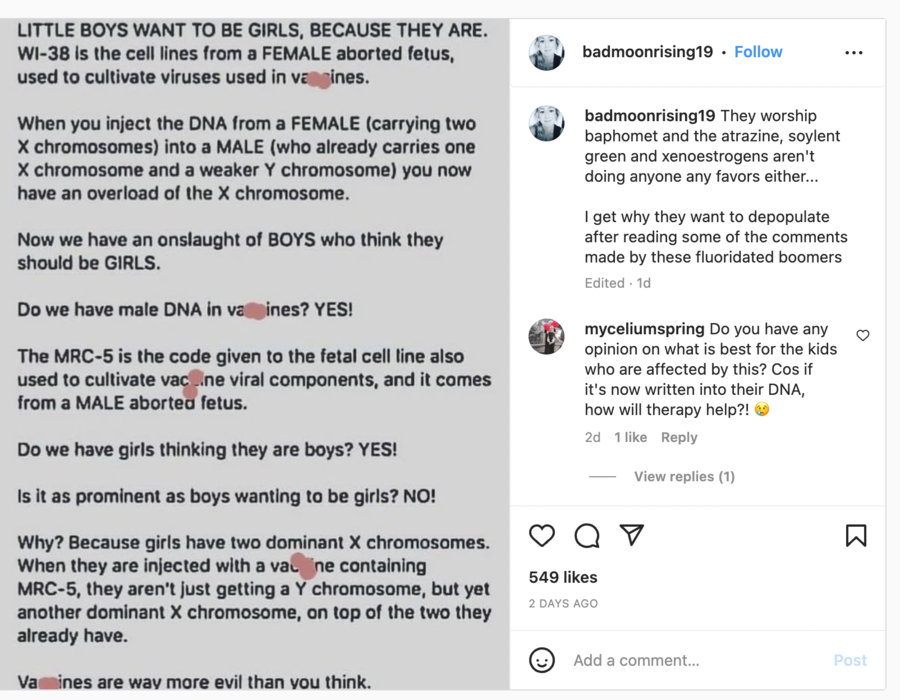Open badmoonrising19 username in the header
Screen dimensions: 900x700
[x=647, y=52]
